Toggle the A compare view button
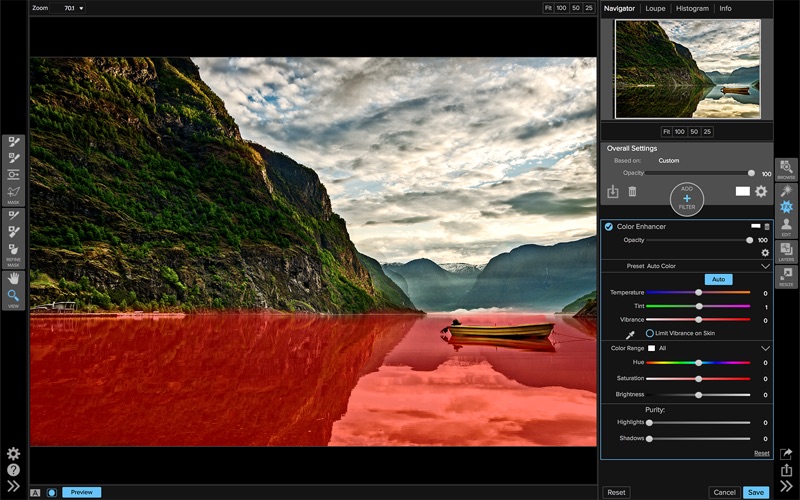The width and height of the screenshot is (800, 500). click(35, 493)
